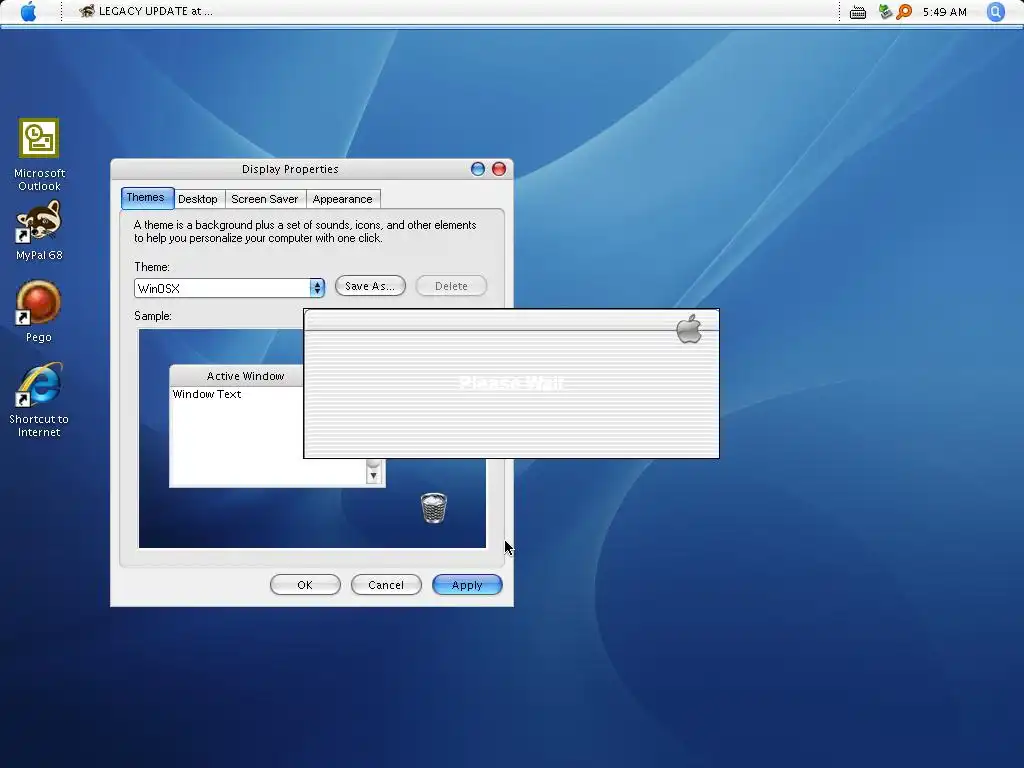The width and height of the screenshot is (1024, 768).
Task: Click the recycle bin in theme sample
Action: [434, 508]
